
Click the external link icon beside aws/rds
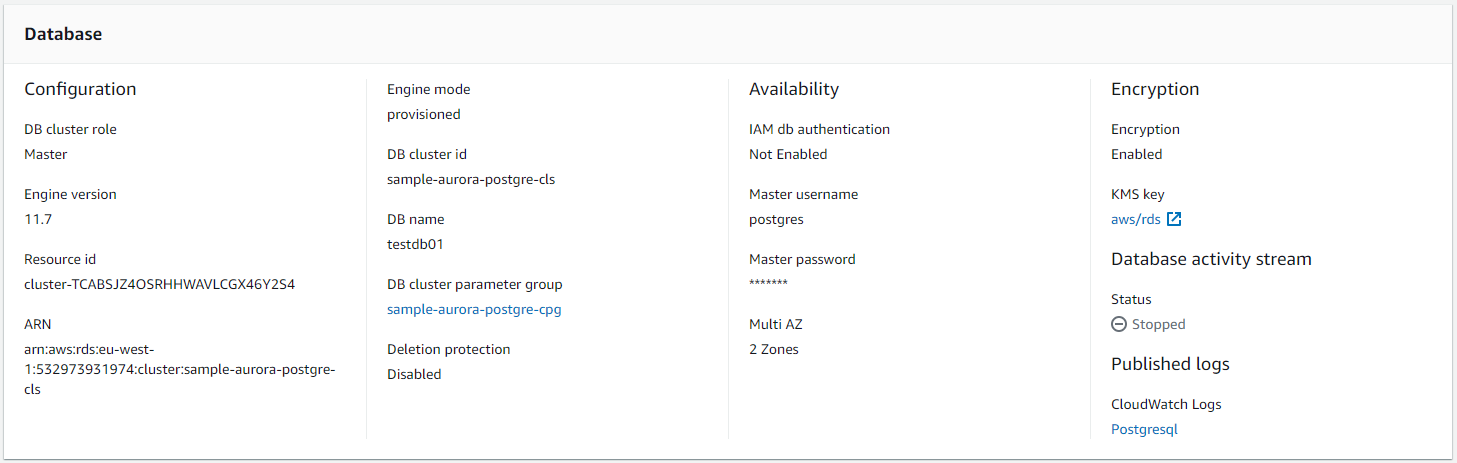tap(1175, 219)
